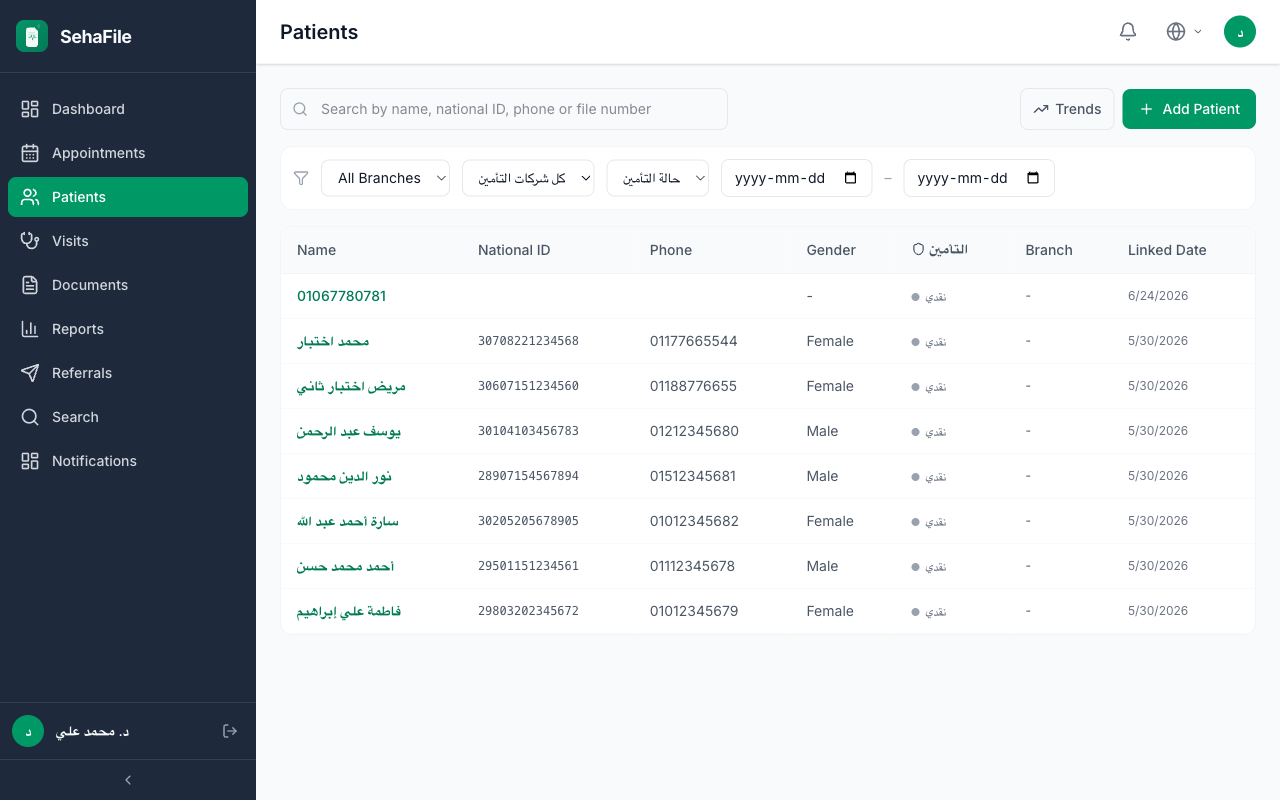
Task: Open patient فاطمة علي إبراهيم
Action: [349, 611]
